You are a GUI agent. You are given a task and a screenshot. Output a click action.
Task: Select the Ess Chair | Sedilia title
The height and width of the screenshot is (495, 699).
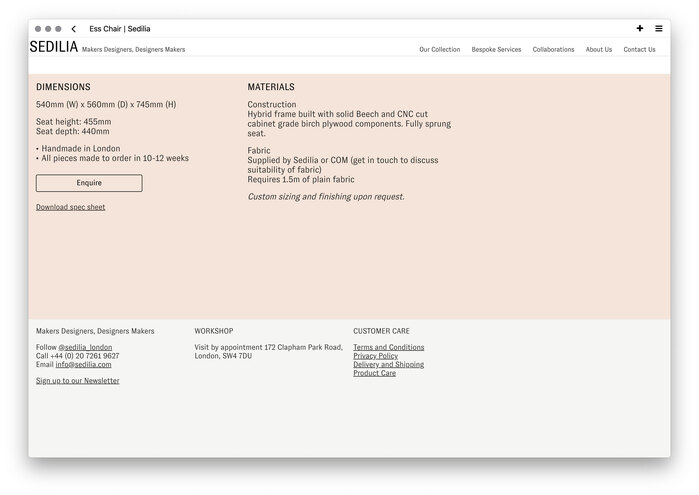[119, 29]
